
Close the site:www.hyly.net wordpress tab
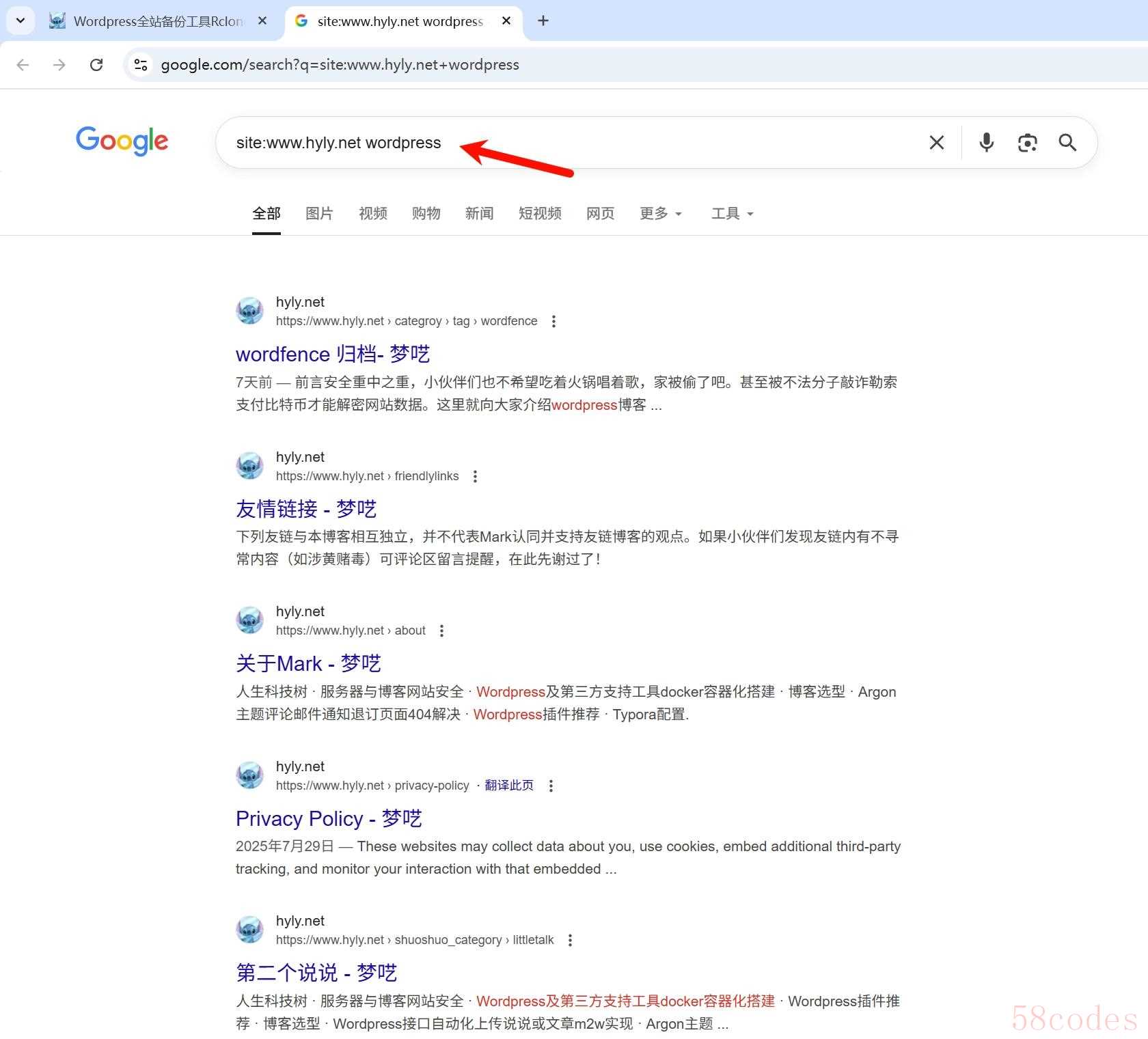[506, 21]
